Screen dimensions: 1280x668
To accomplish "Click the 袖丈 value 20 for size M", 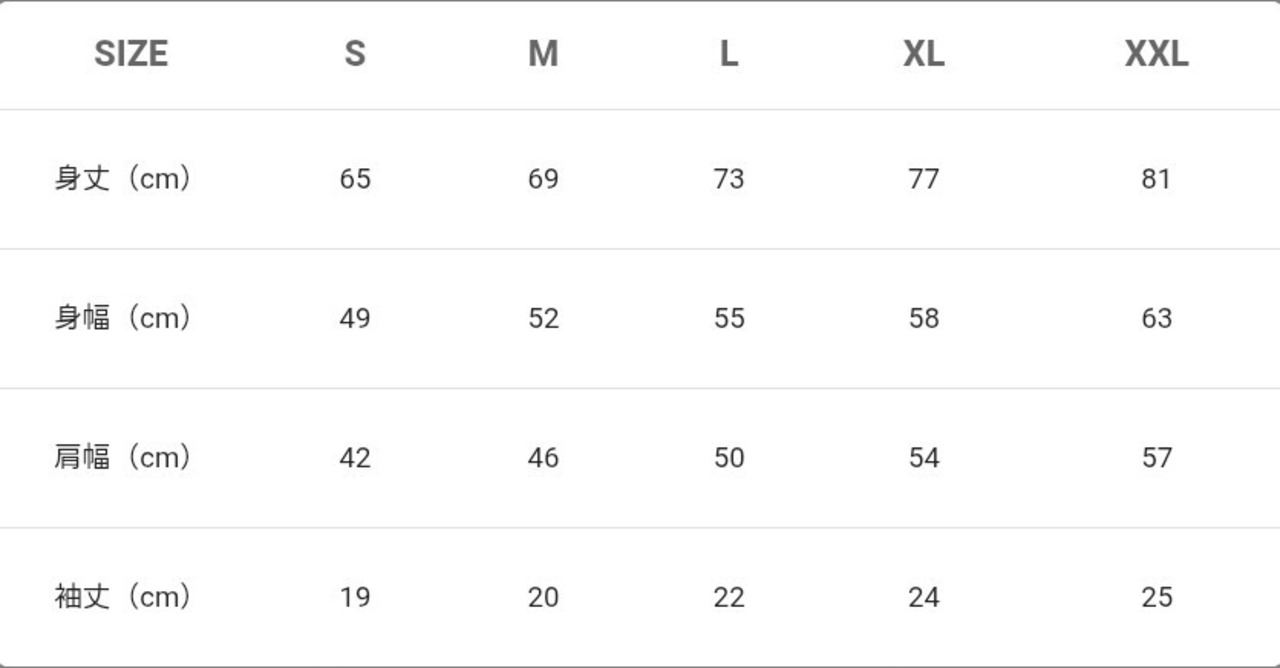I will [543, 597].
